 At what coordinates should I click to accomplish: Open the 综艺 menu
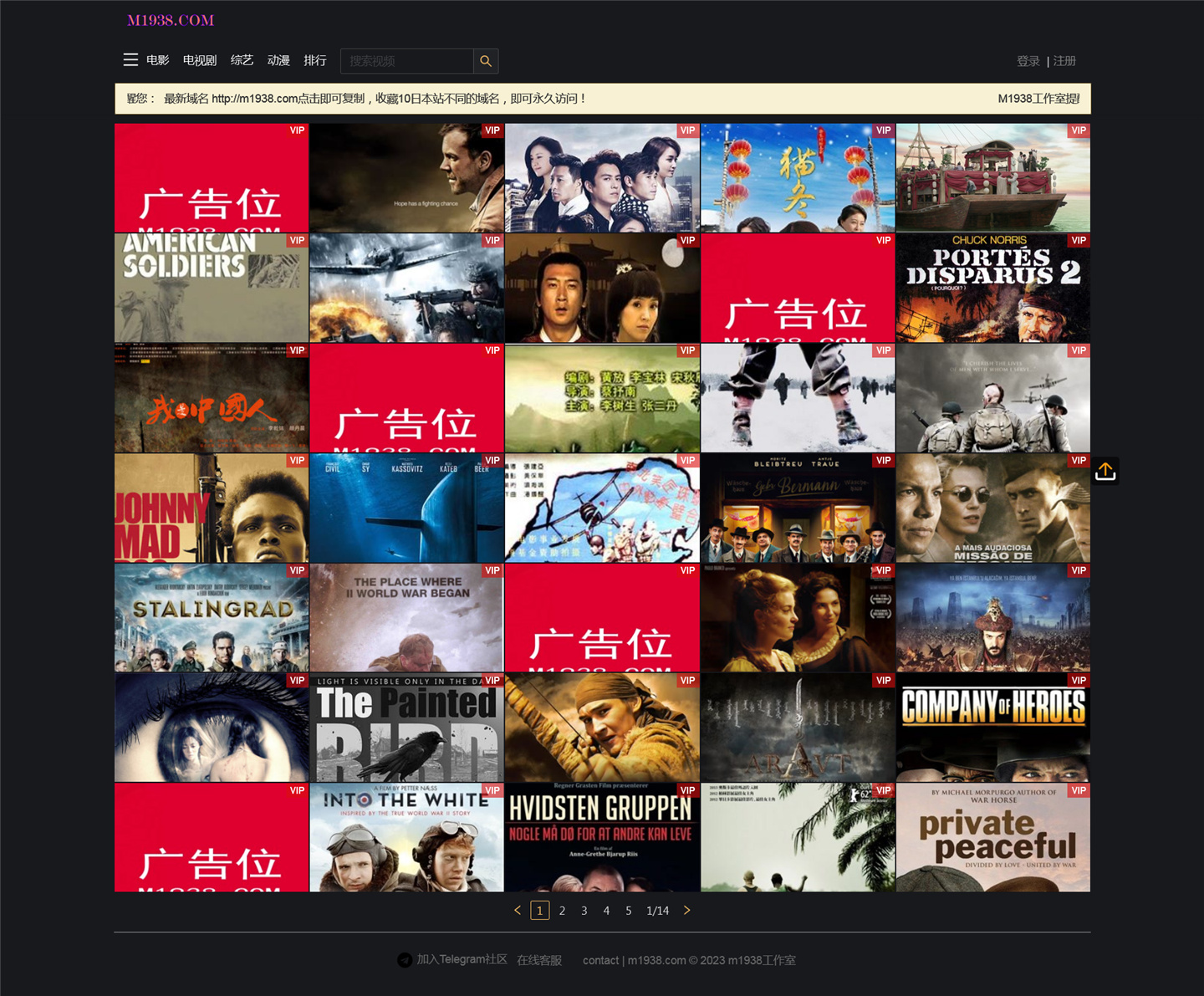coord(242,60)
